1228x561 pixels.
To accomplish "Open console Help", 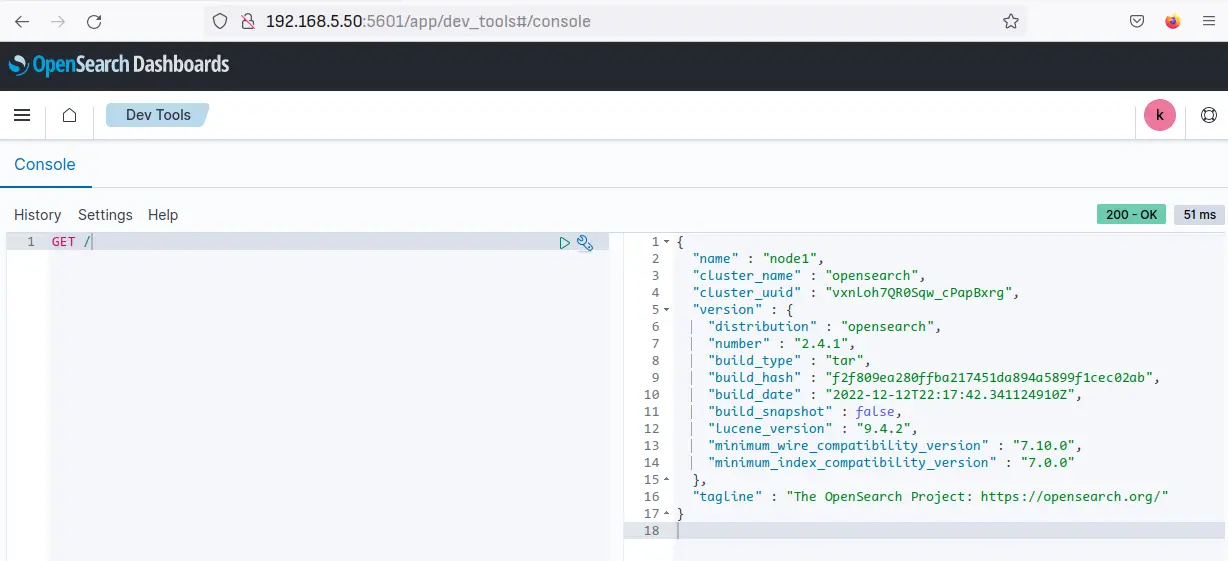I will pos(163,215).
